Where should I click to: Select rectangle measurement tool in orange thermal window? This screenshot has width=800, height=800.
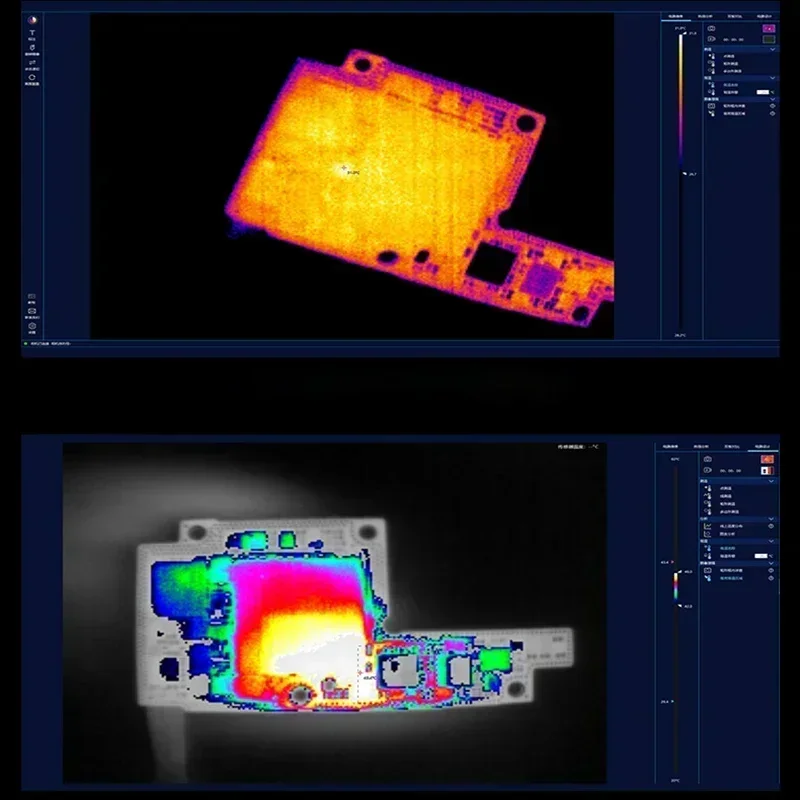tap(712, 64)
